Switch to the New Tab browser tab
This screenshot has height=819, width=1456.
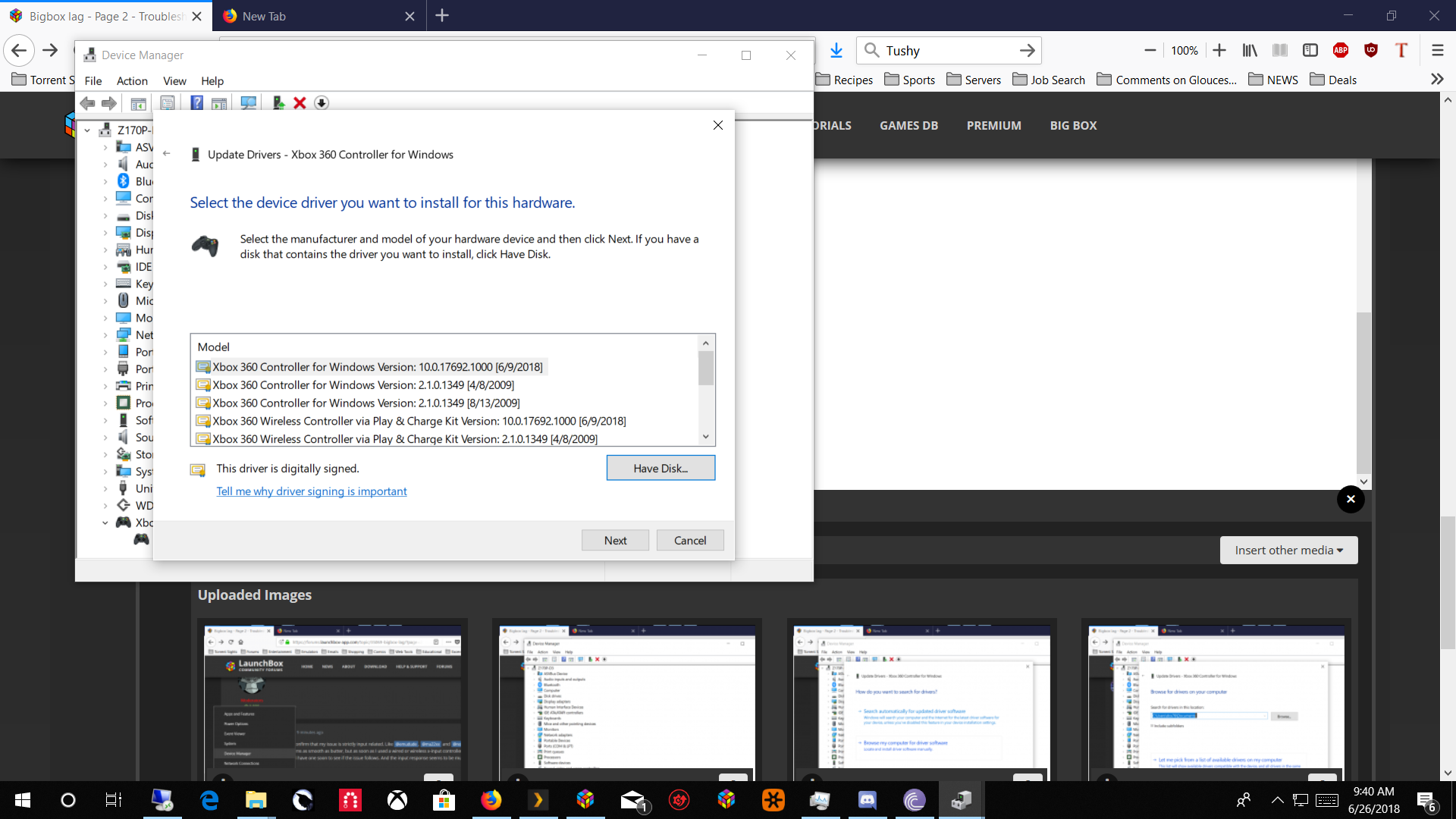pos(318,16)
